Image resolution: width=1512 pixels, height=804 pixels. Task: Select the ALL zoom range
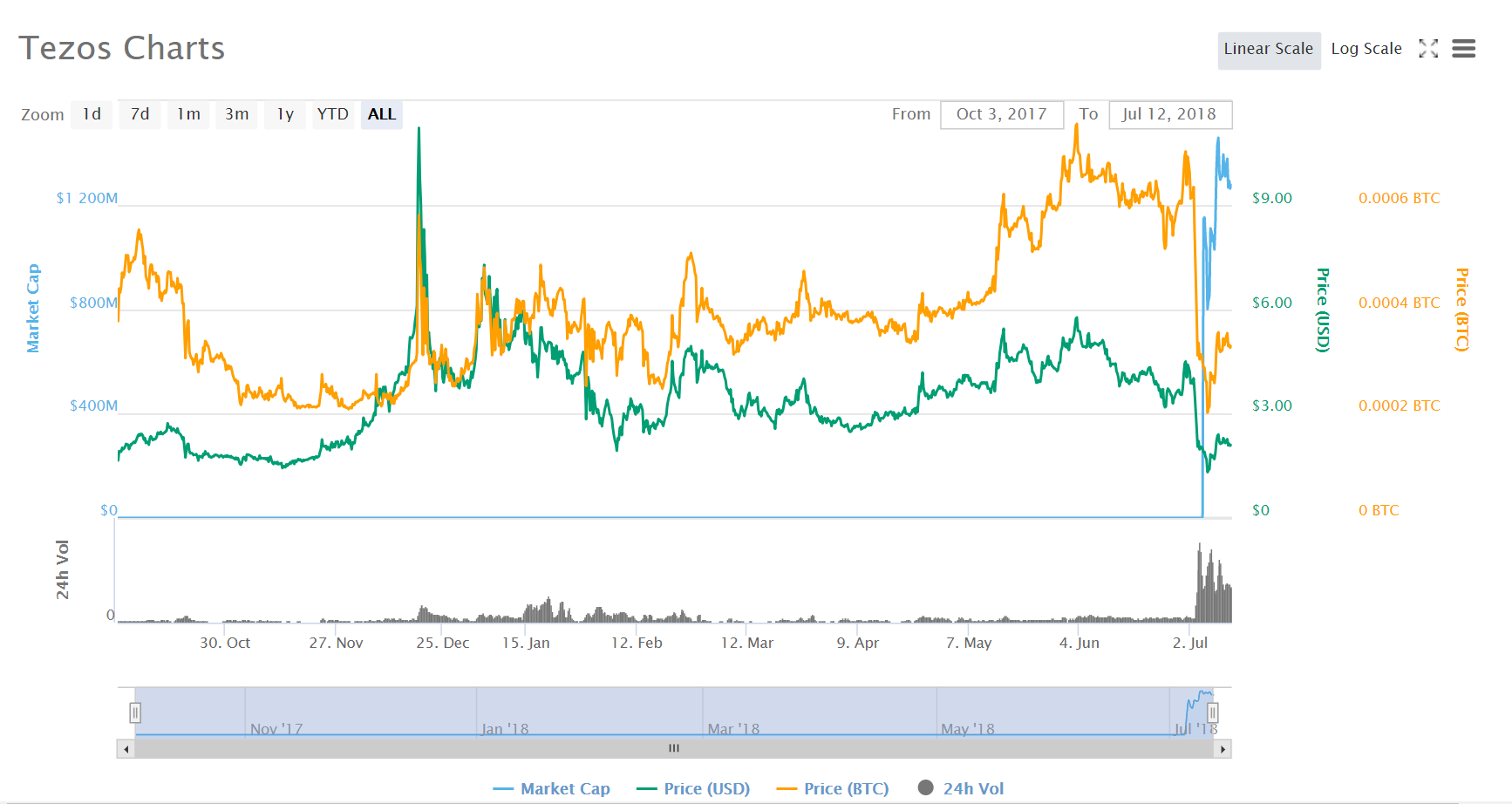click(382, 114)
